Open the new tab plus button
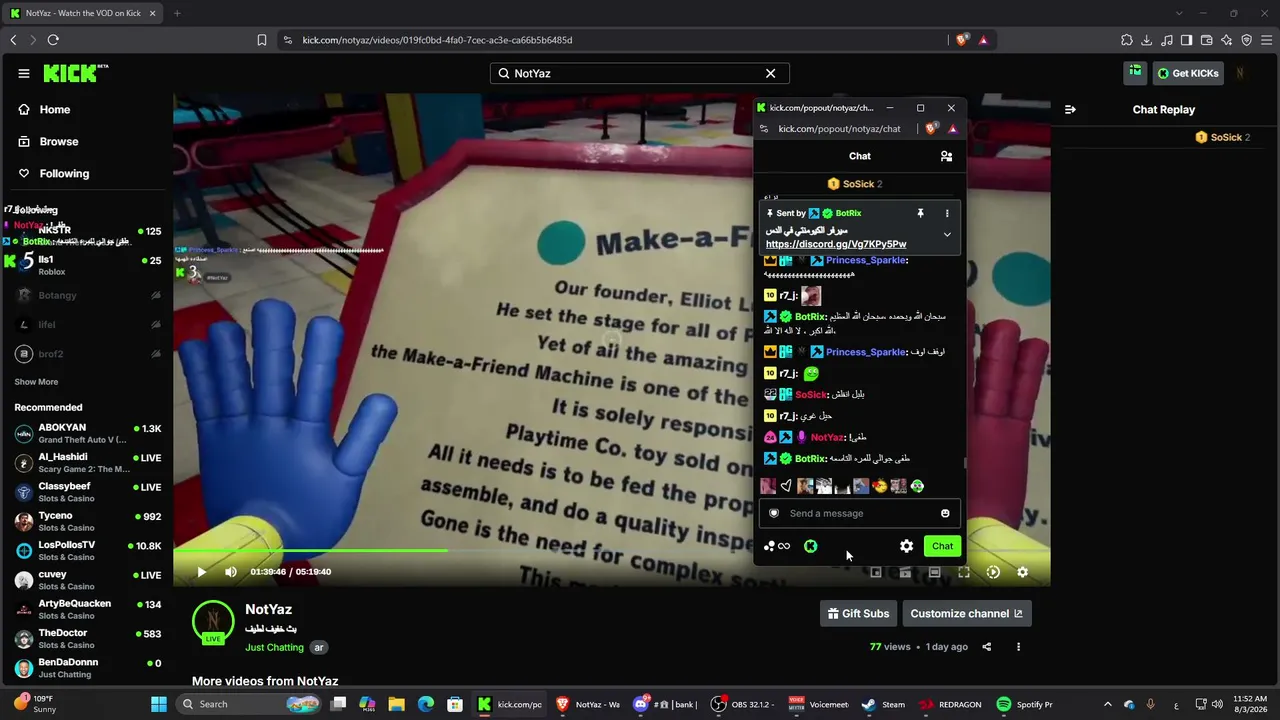Viewport: 1280px width, 720px height. click(177, 13)
